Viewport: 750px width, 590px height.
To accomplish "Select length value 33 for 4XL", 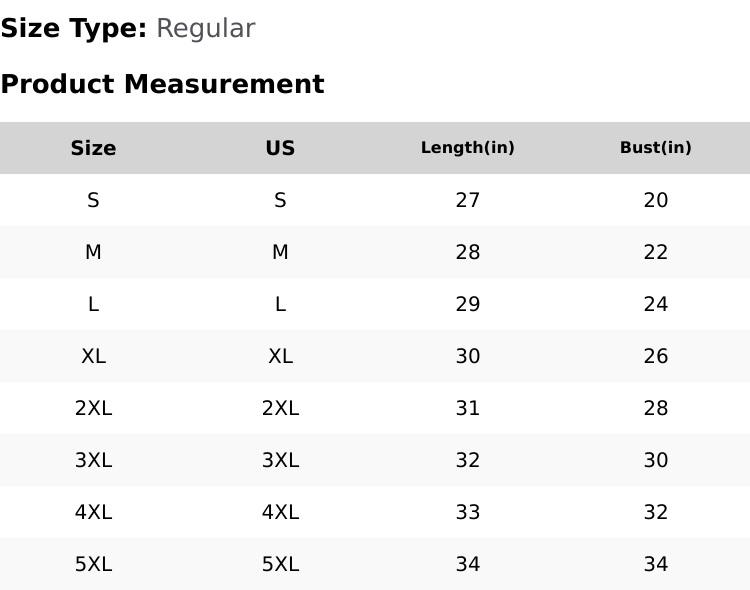I will pos(467,512).
